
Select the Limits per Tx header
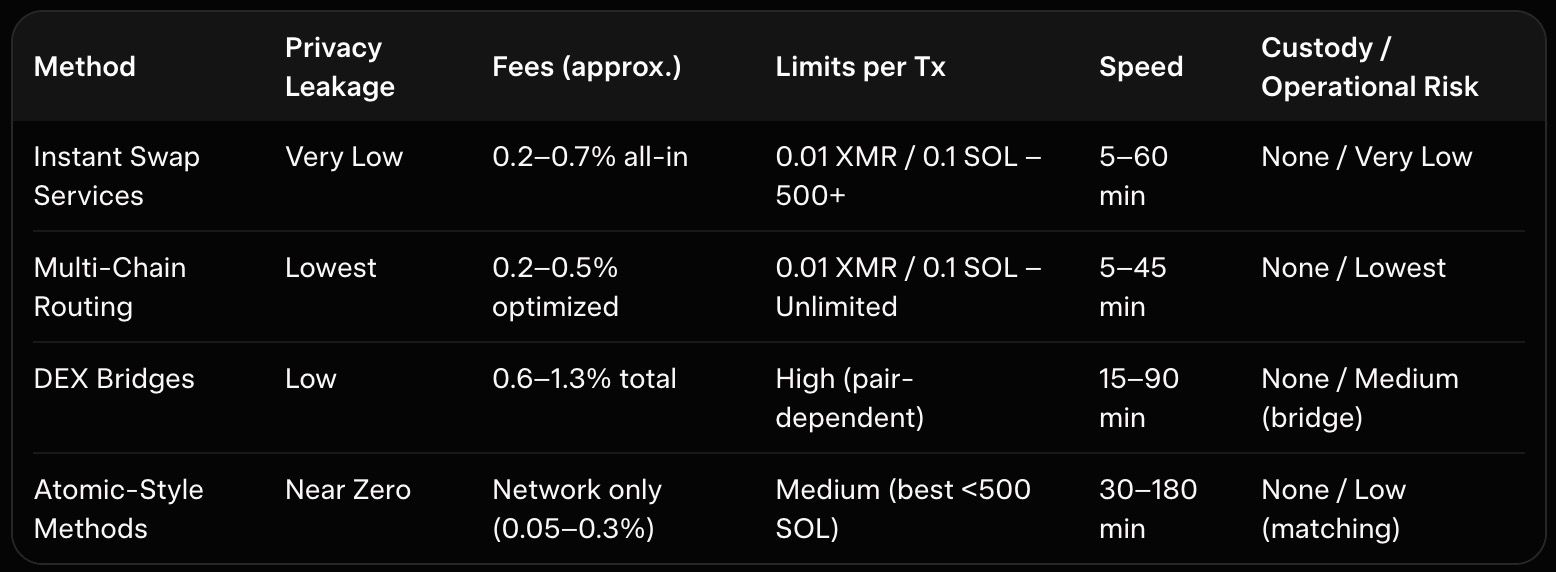(860, 67)
